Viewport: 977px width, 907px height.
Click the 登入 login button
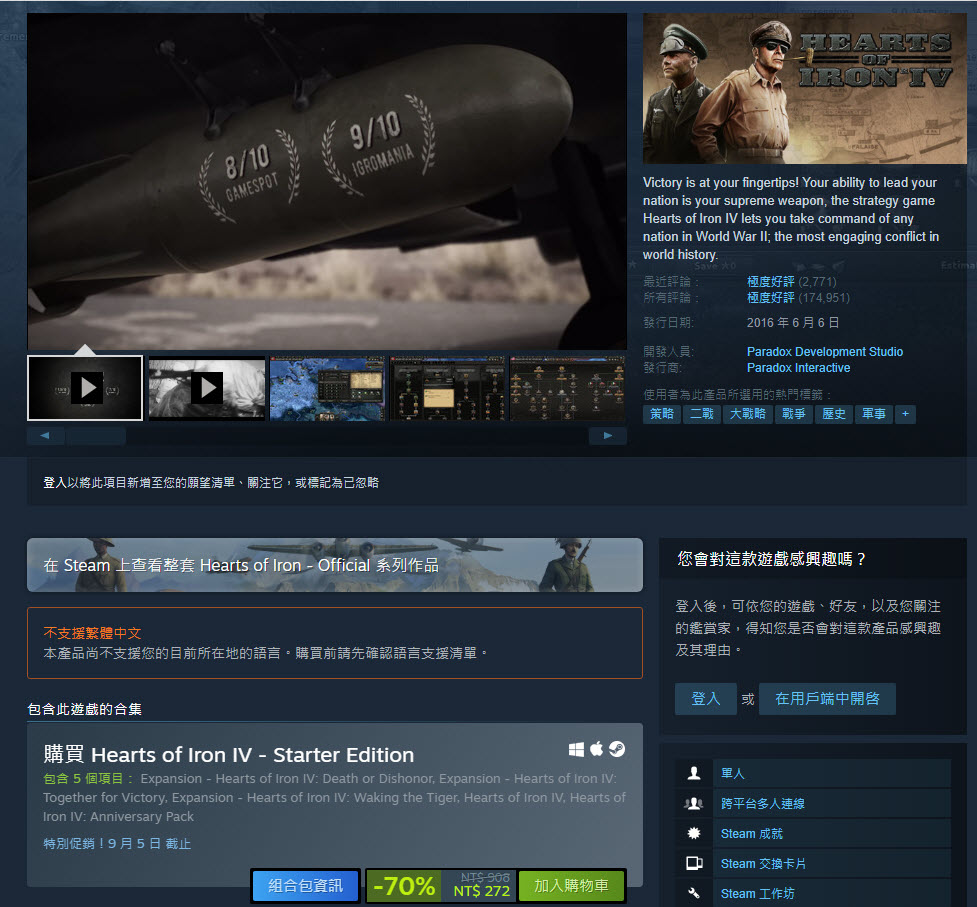[705, 699]
